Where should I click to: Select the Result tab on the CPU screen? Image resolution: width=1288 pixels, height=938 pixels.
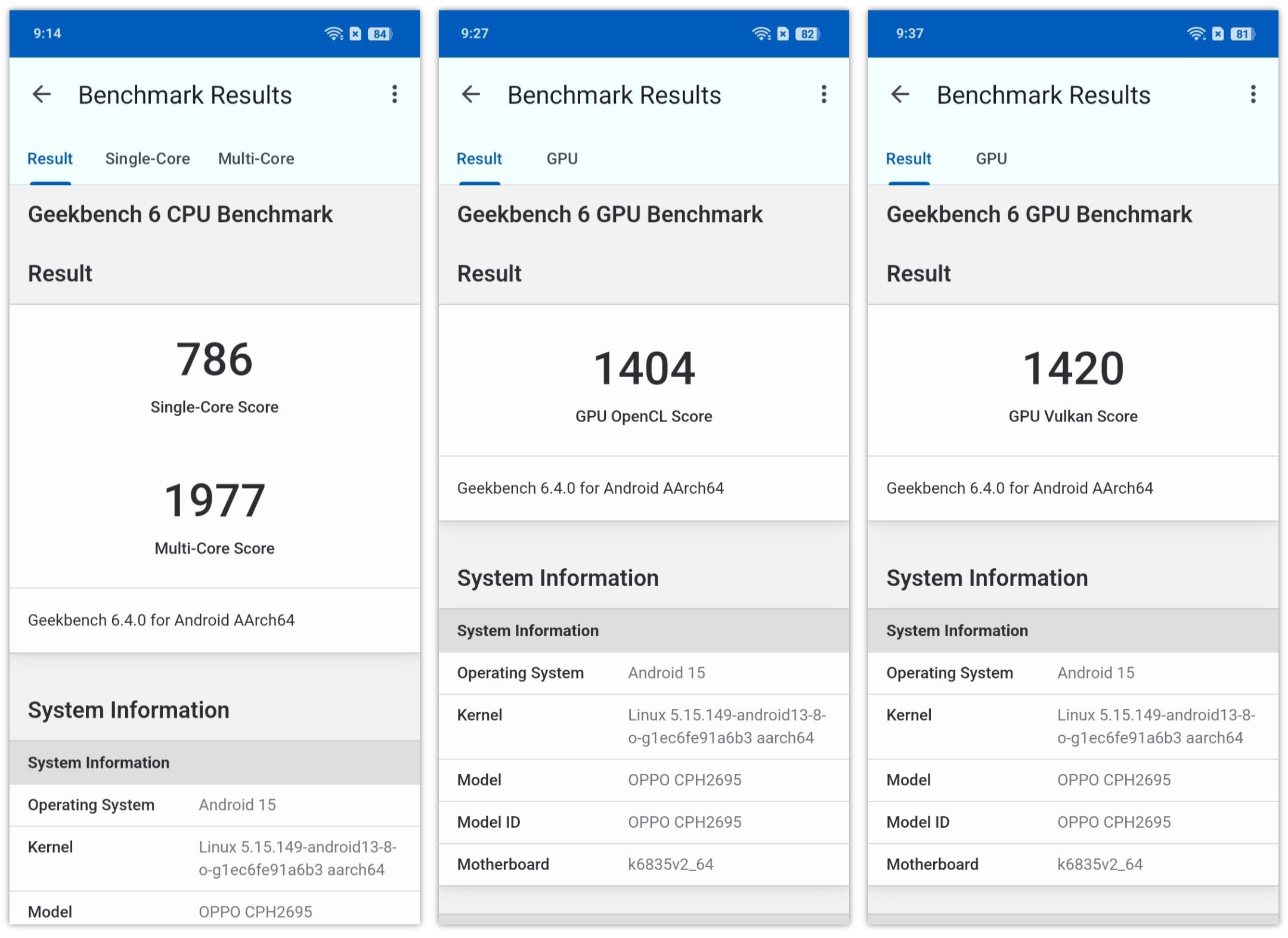coord(49,159)
